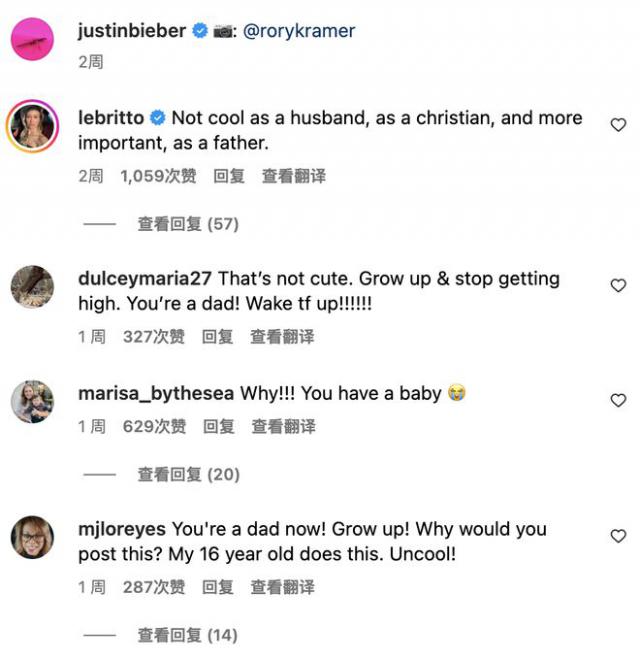The width and height of the screenshot is (640, 659).
Task: Heart the marisa_bythesea comment
Action: pyautogui.click(x=618, y=400)
